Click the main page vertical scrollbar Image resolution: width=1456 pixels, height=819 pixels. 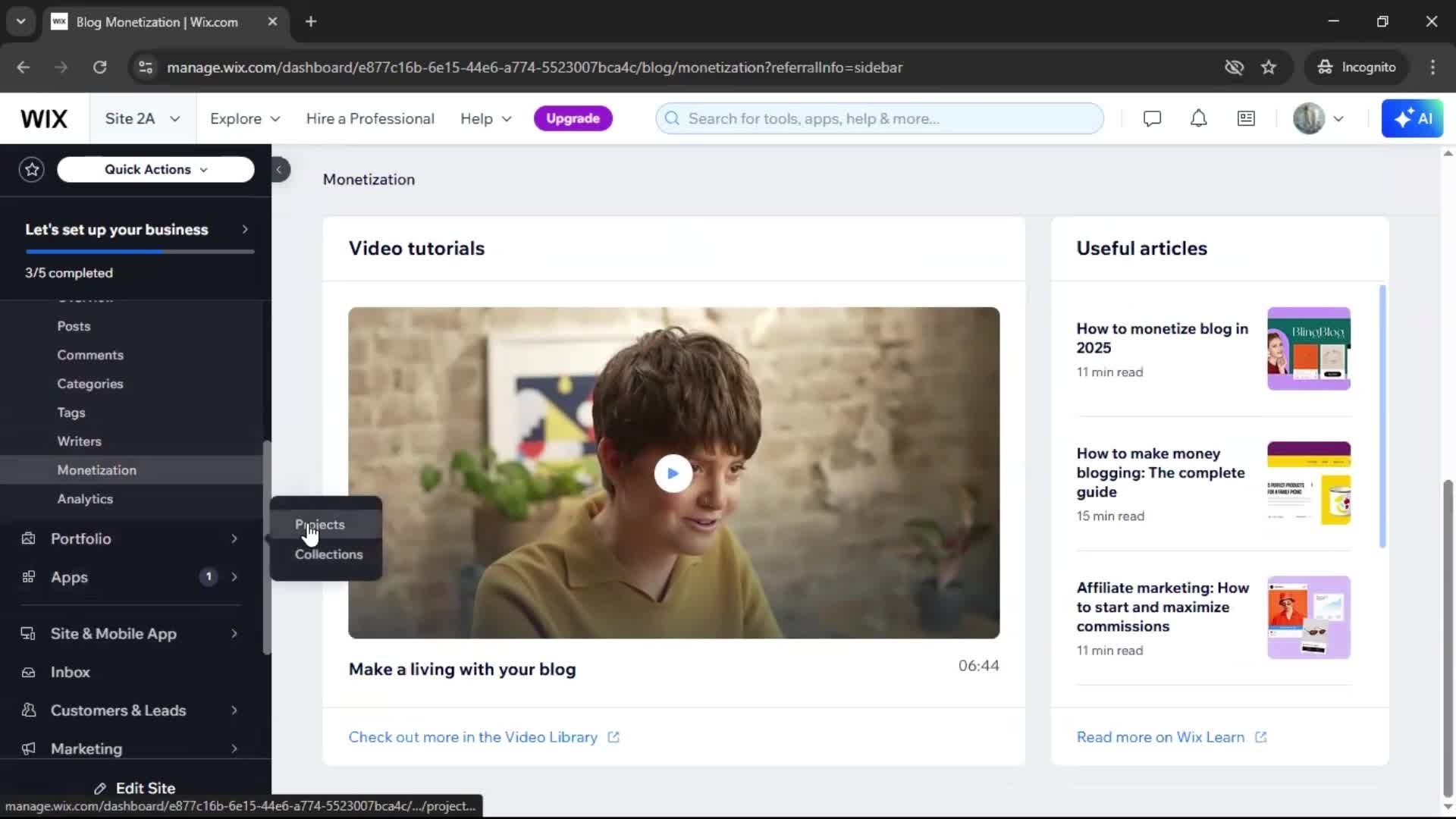(1448, 639)
